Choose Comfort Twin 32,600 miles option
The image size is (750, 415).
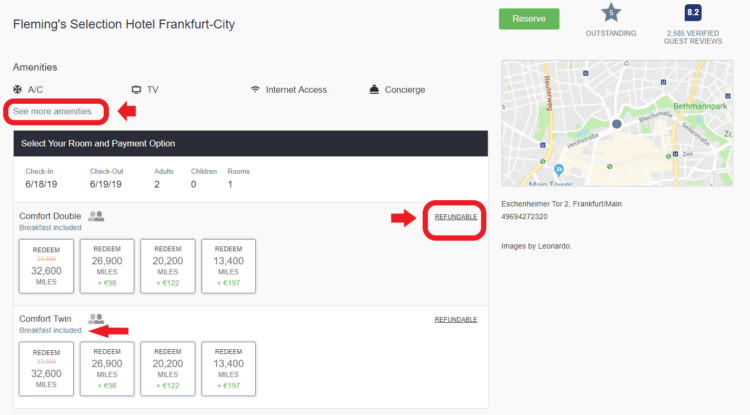[x=46, y=369]
